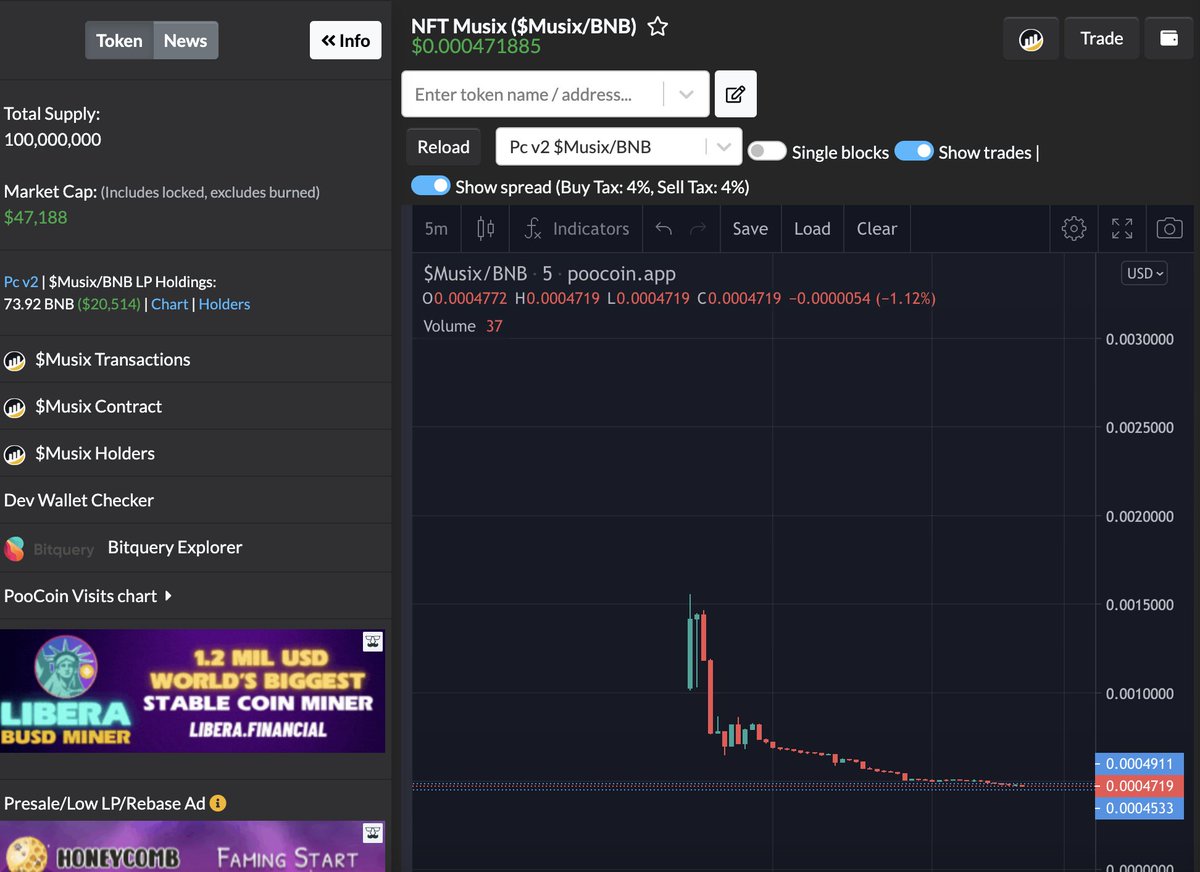This screenshot has width=1200, height=872.
Task: Open USD currency dropdown on chart
Action: click(x=1145, y=273)
